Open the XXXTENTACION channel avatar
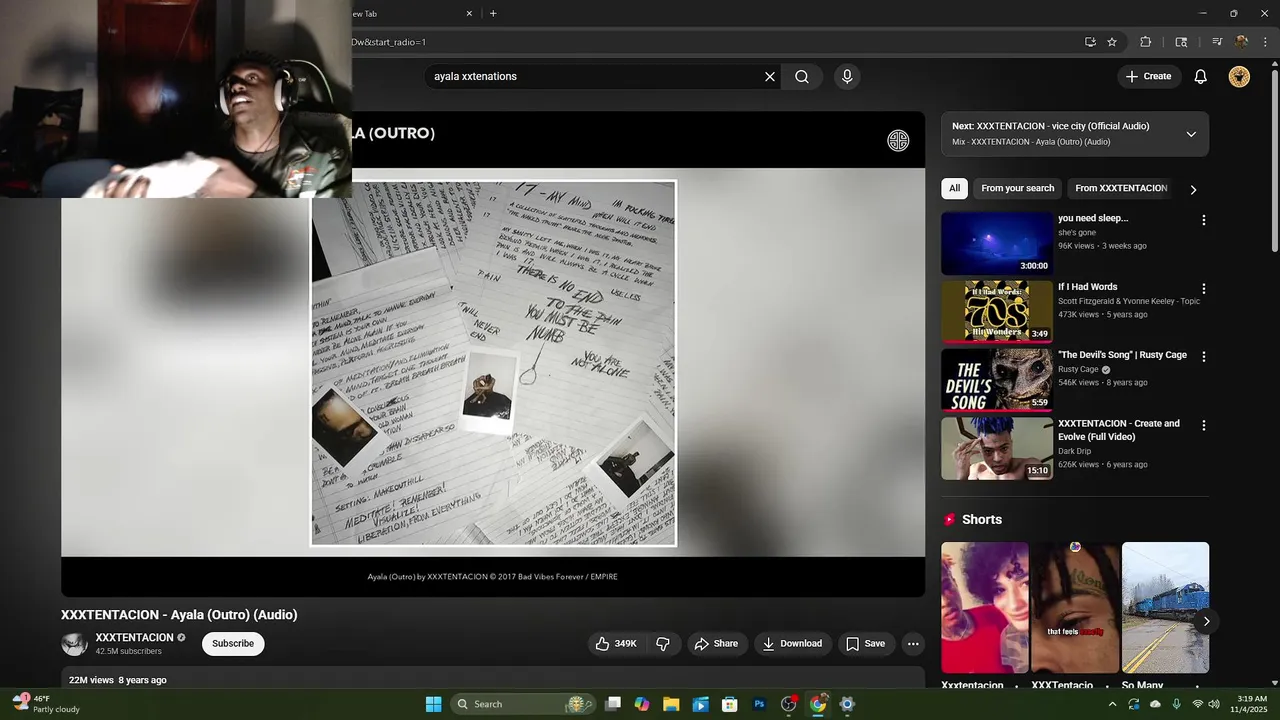Screen dimensions: 1280x720 pos(75,644)
